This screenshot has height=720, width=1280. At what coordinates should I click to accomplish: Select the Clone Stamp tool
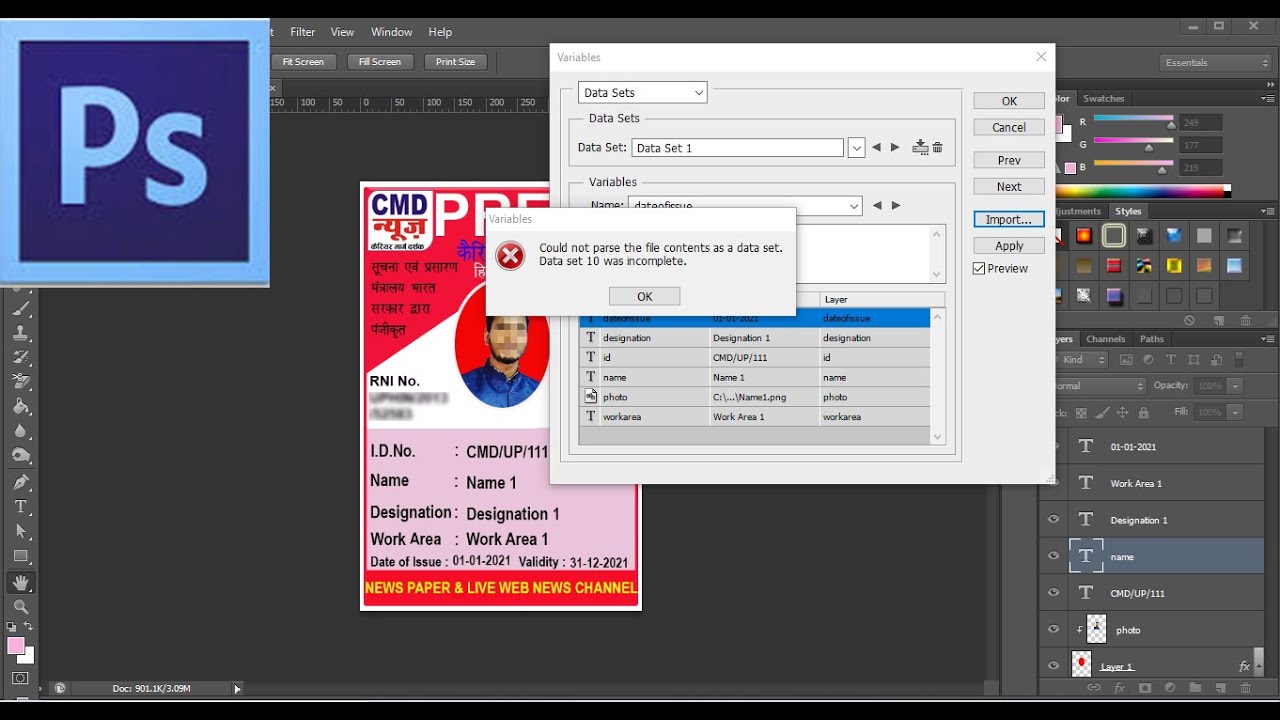point(21,333)
